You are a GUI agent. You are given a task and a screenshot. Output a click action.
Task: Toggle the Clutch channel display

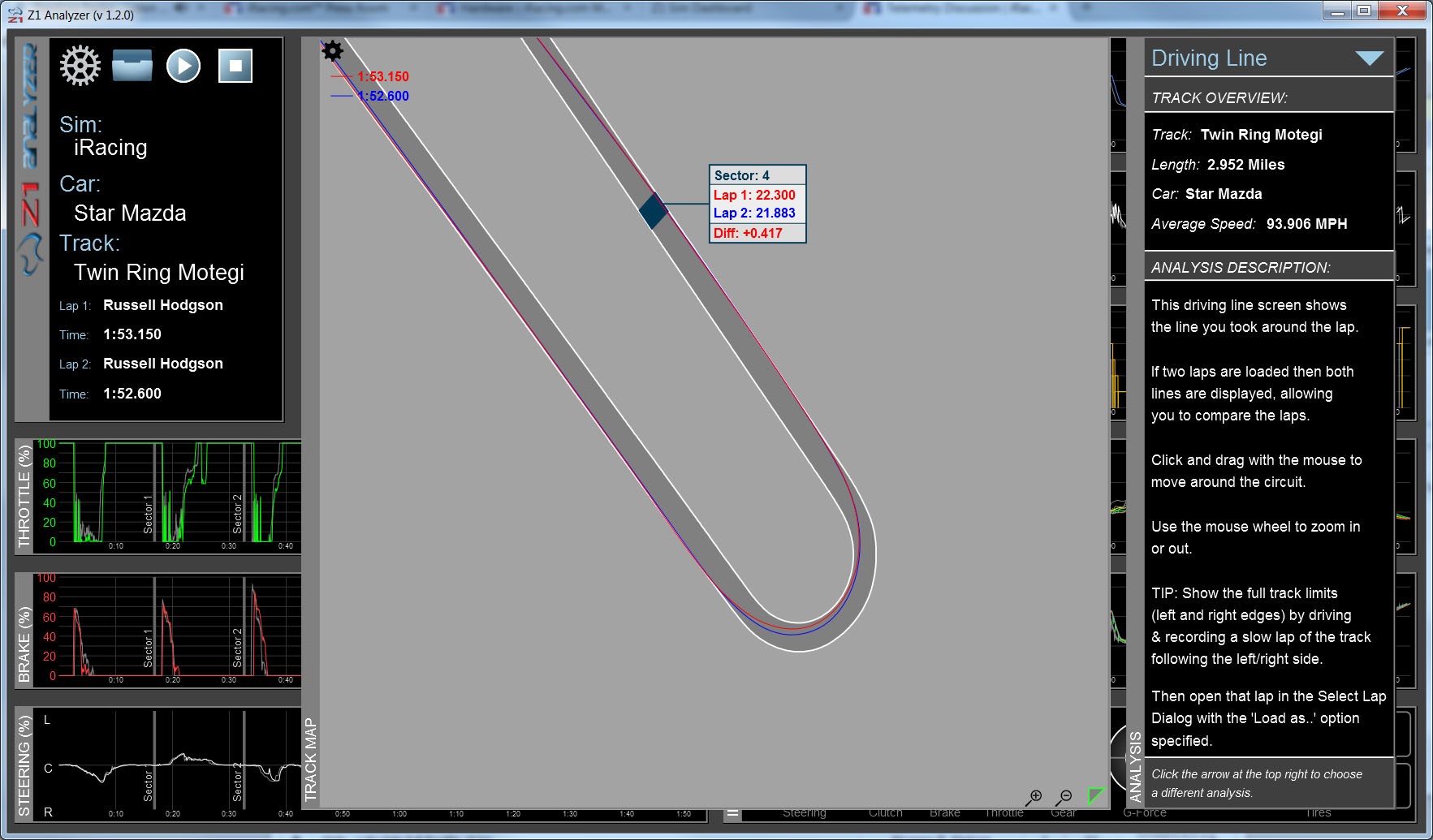(885, 812)
